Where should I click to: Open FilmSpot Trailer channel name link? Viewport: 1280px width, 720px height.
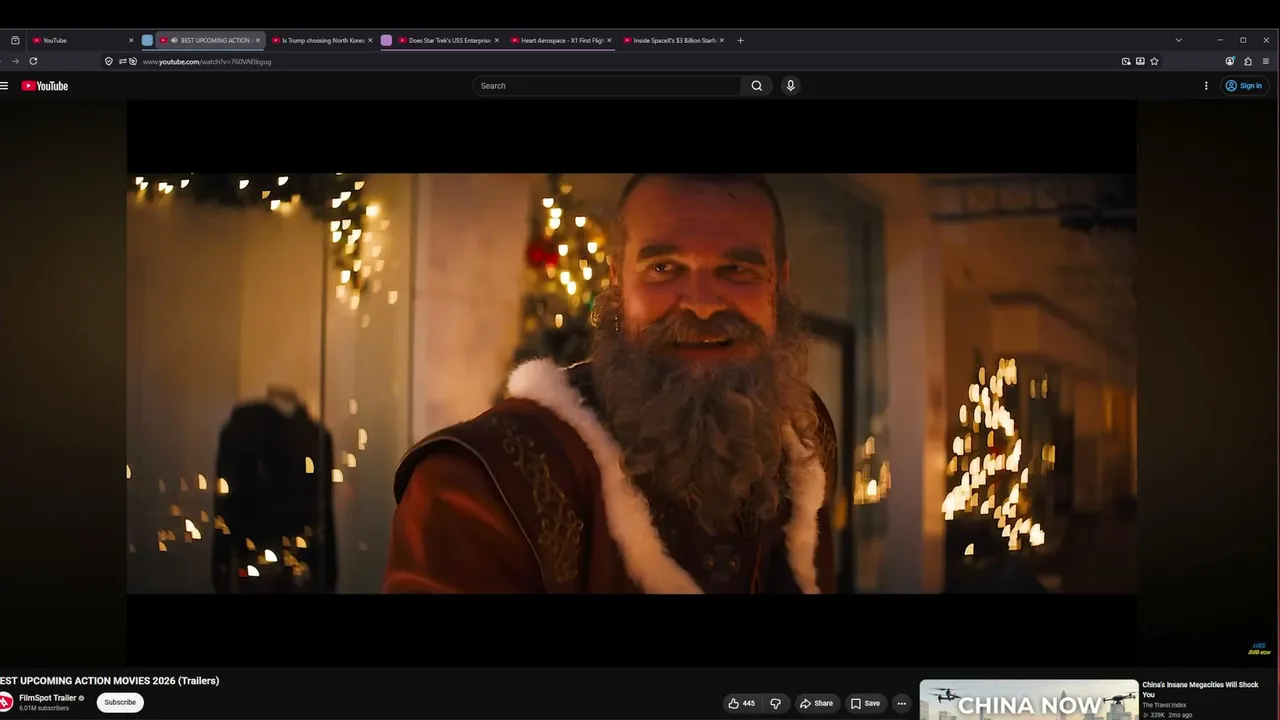48,698
